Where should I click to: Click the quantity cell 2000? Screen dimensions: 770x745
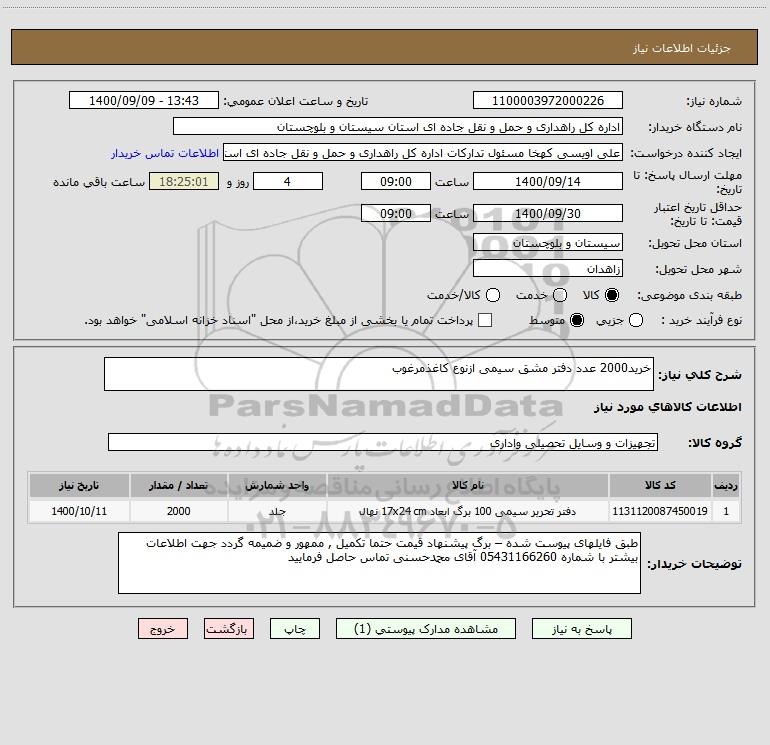point(178,511)
